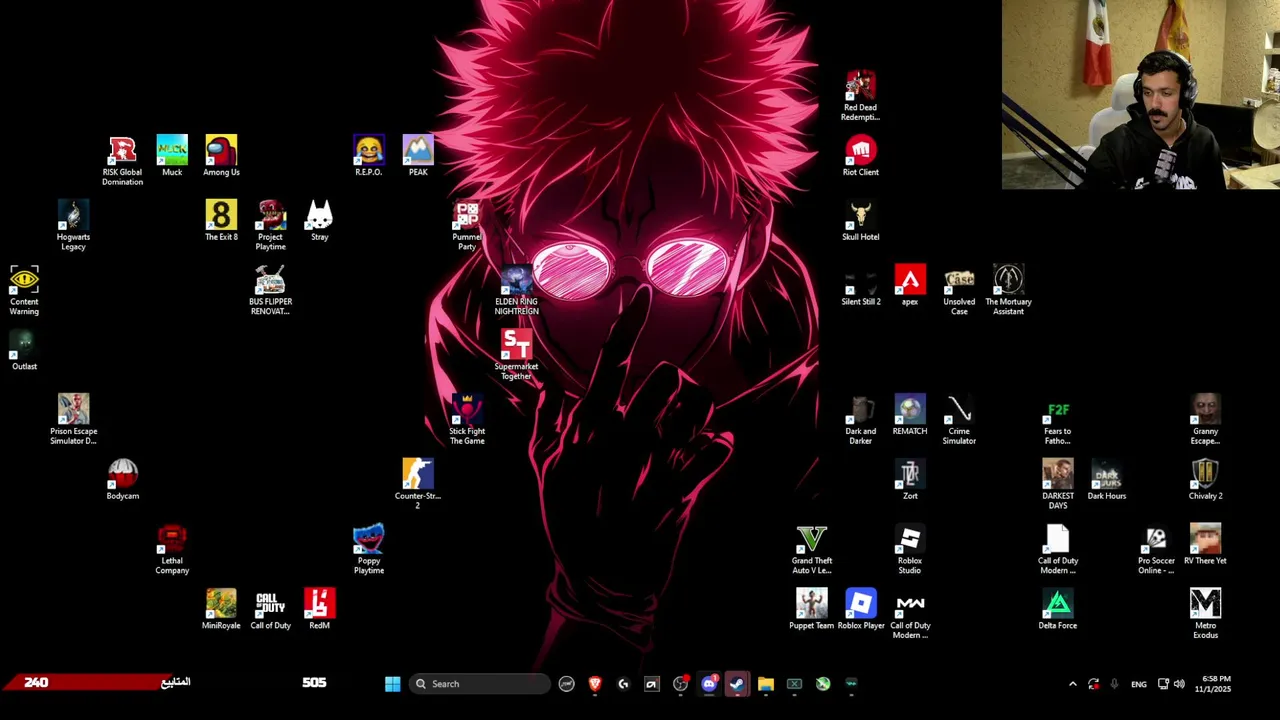This screenshot has width=1280, height=720.
Task: Select the Granny Escape desktop icon
Action: tap(1205, 420)
